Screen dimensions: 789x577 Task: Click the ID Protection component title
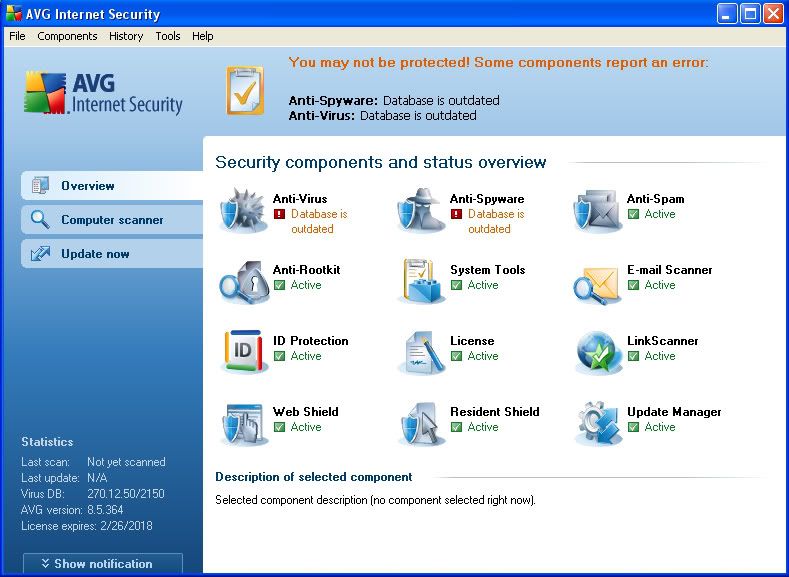pos(310,341)
